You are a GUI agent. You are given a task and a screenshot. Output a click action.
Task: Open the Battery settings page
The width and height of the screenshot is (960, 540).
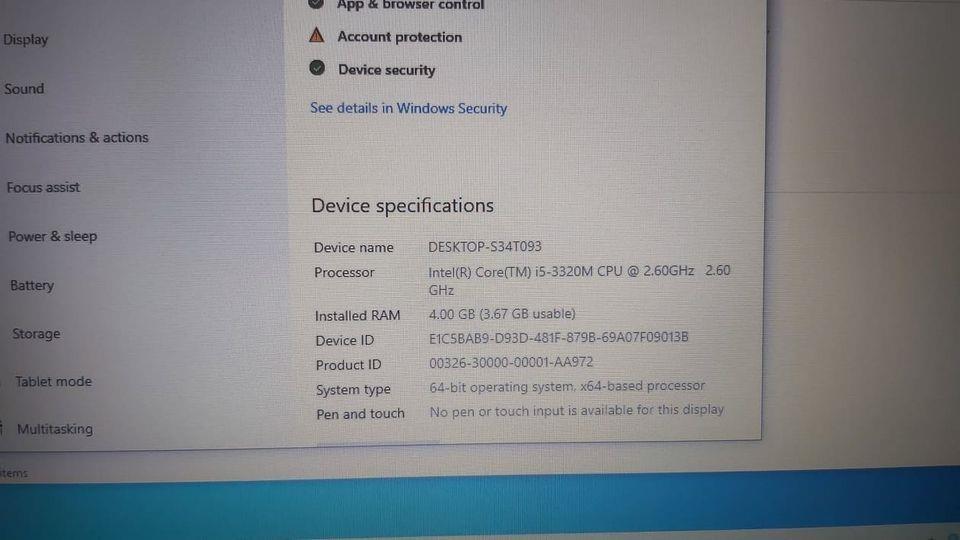pyautogui.click(x=32, y=285)
